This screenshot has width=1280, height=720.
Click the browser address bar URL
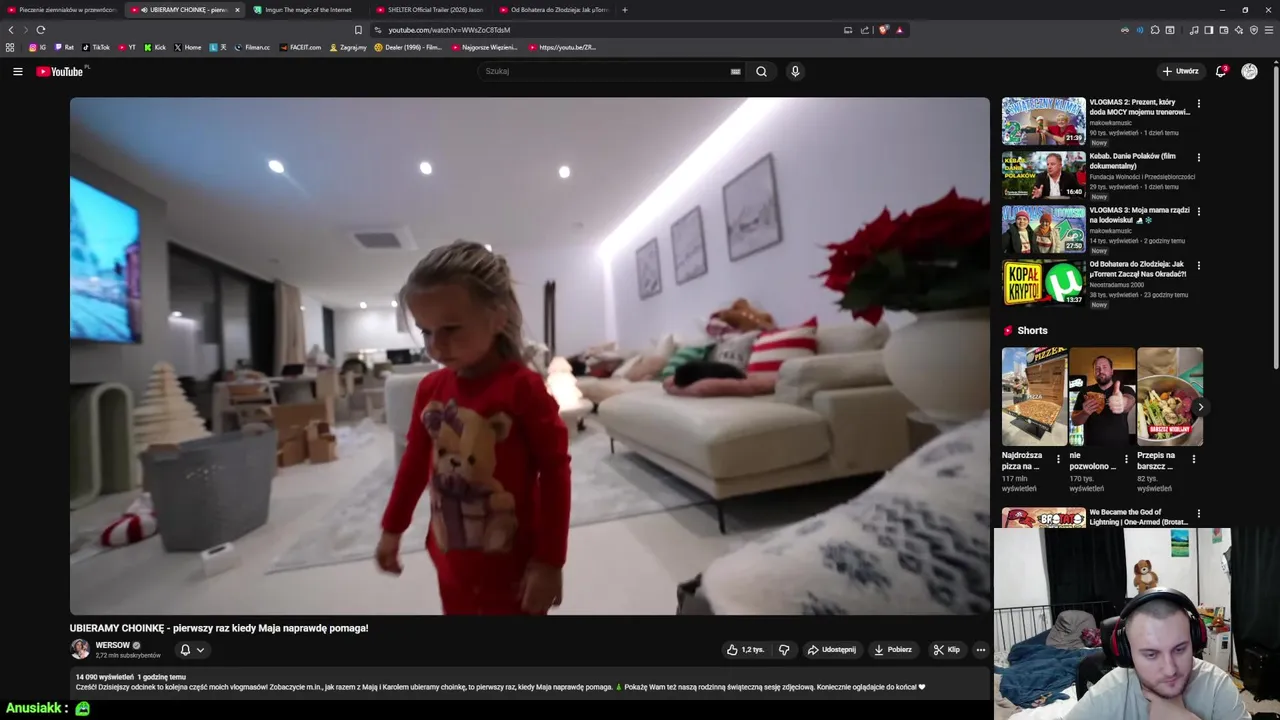coord(449,30)
